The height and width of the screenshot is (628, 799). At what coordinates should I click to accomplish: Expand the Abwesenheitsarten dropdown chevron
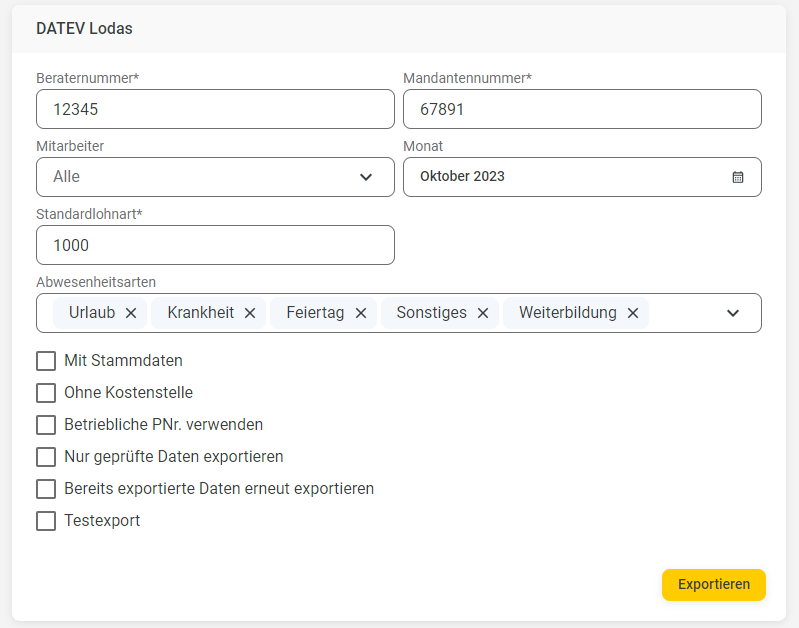[x=733, y=313]
